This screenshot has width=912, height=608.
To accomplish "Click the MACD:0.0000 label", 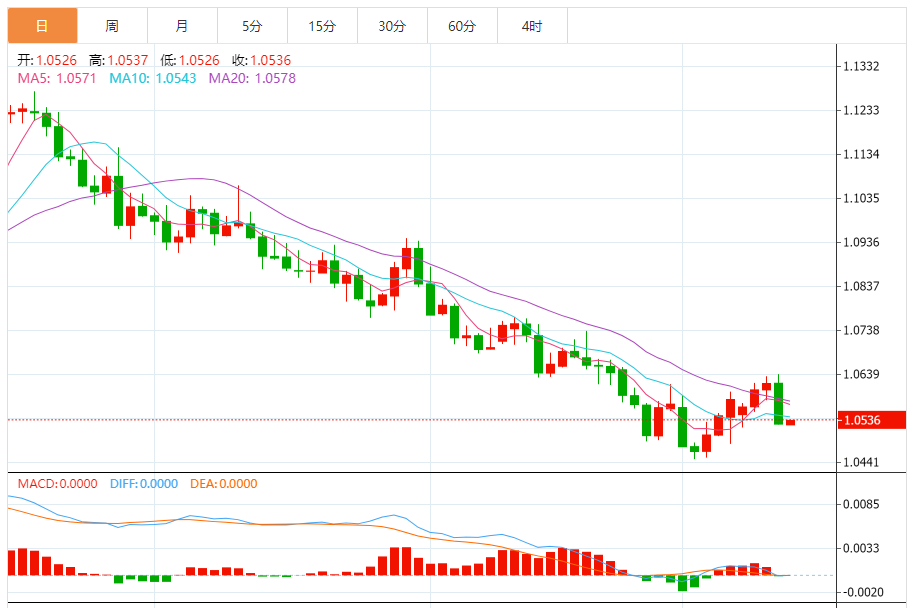I will [58, 483].
